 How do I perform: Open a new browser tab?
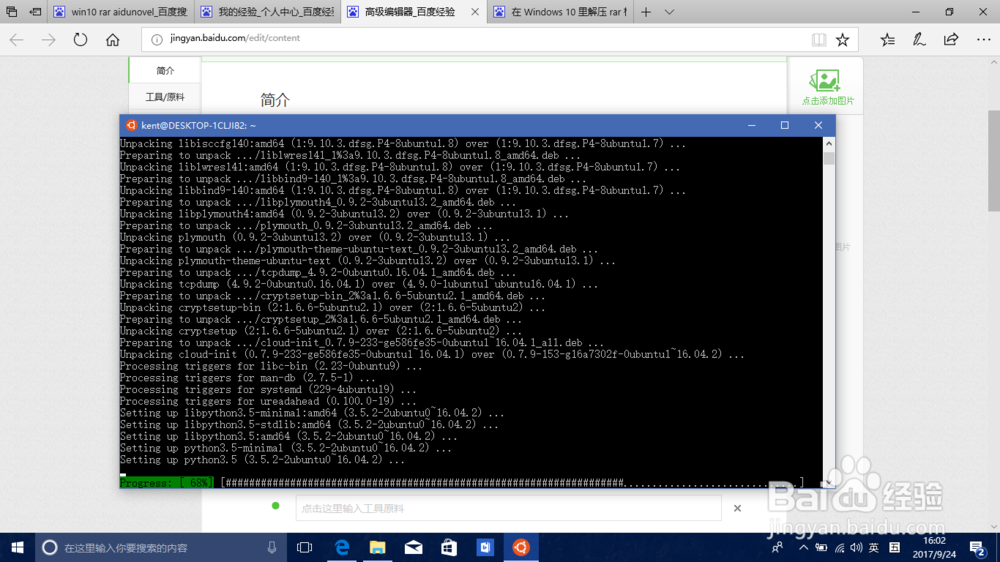[x=646, y=11]
